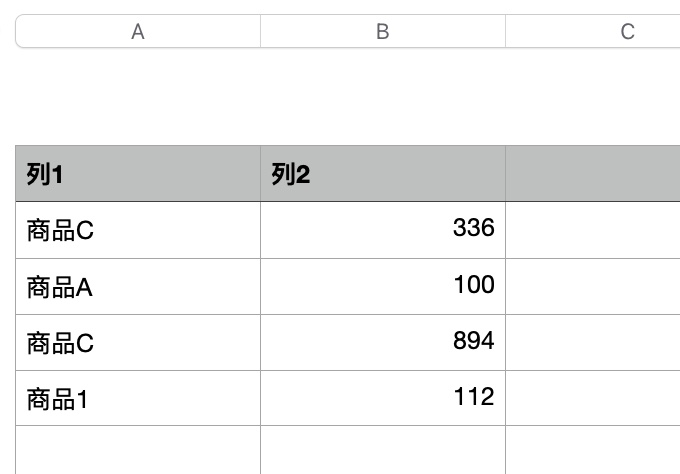Select column B header
This screenshot has width=680, height=474.
[x=382, y=32]
